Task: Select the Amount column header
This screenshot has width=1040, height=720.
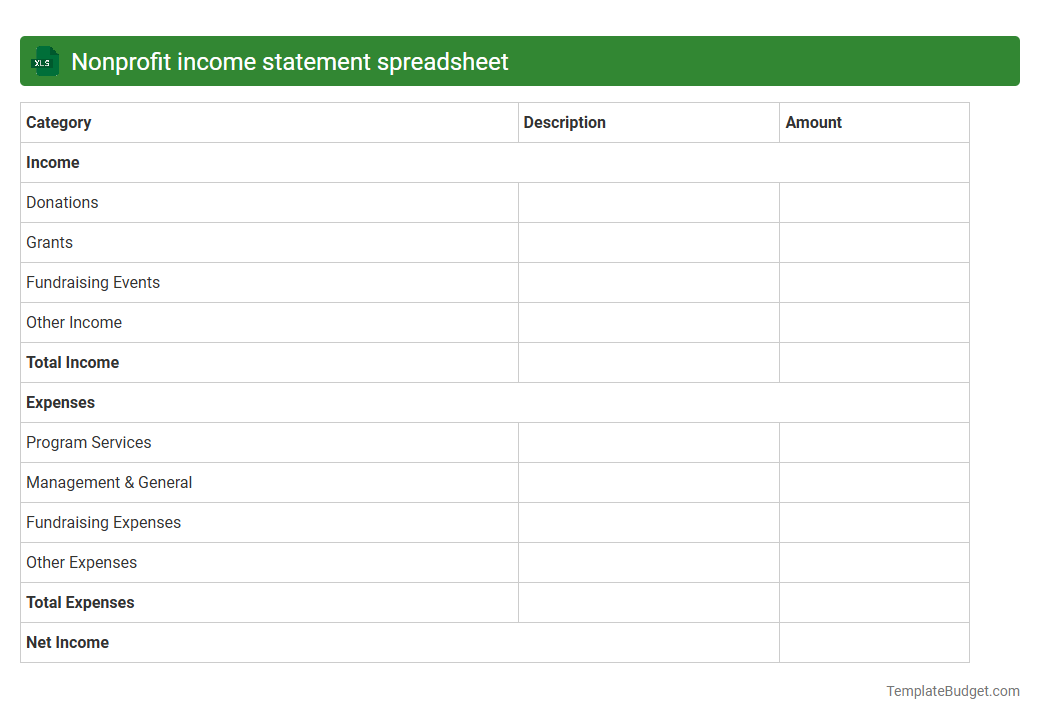Action: pos(814,122)
